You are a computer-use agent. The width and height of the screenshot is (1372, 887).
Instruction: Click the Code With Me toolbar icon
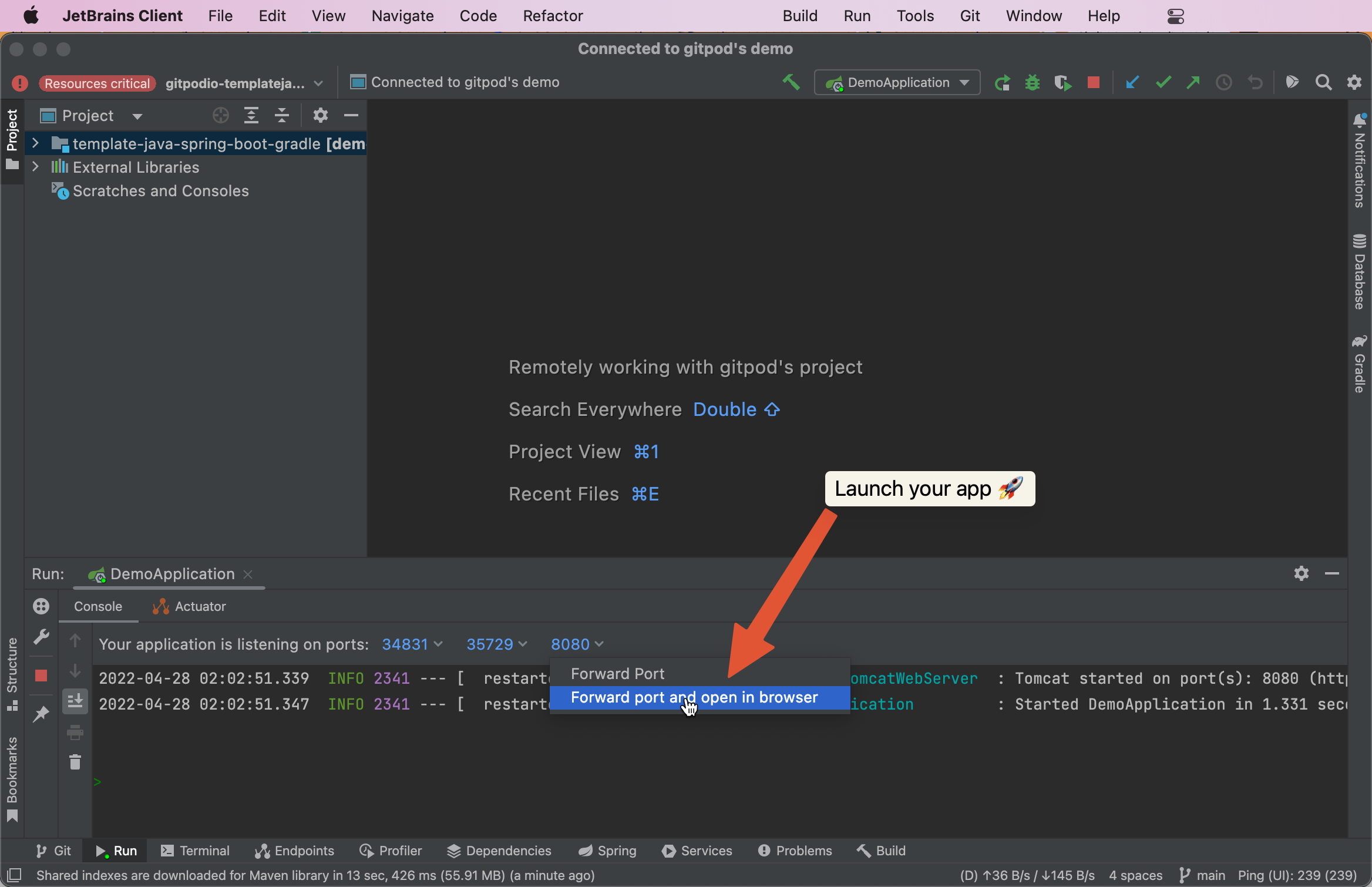1292,82
